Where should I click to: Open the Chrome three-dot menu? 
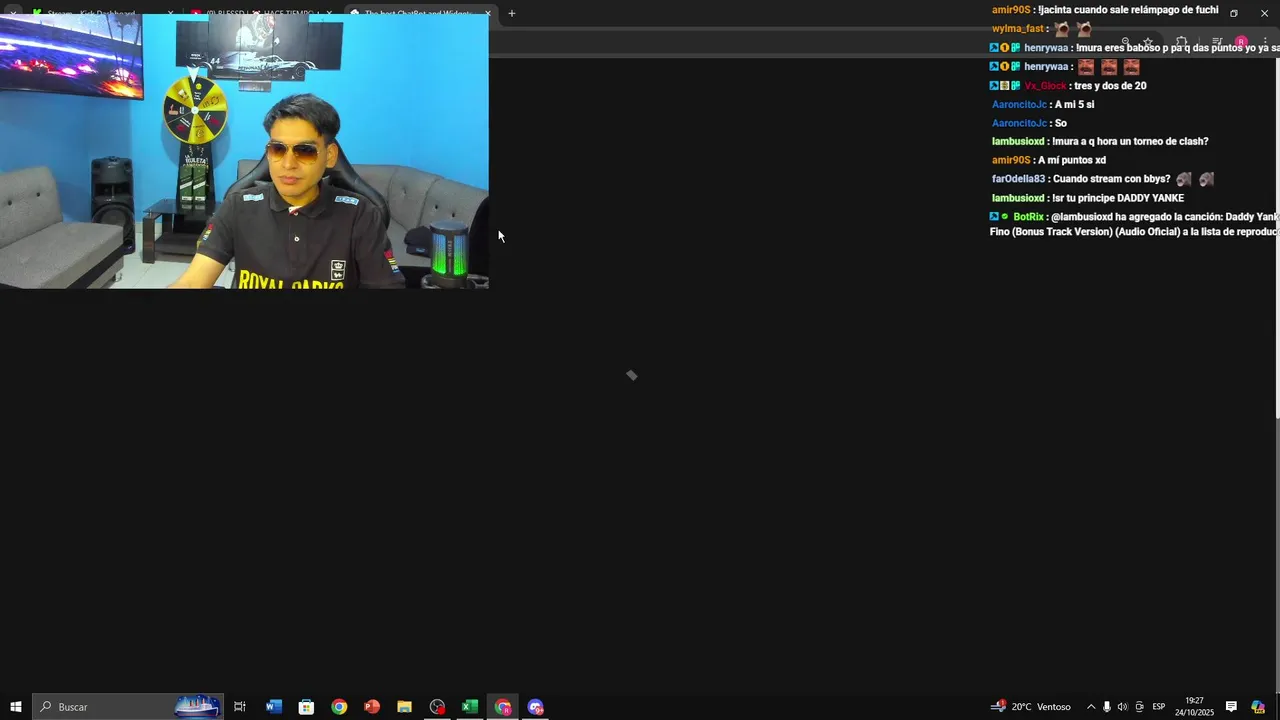click(1266, 42)
